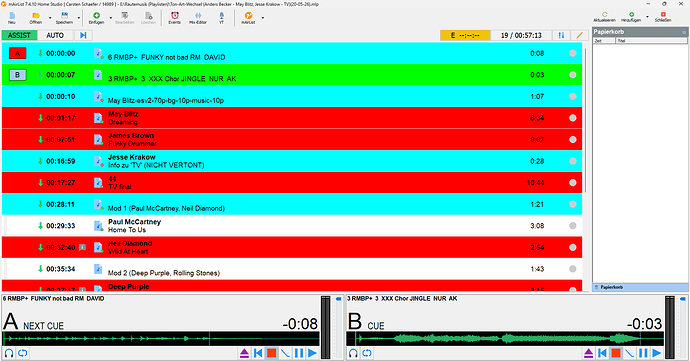
Task: Toggle status circle for James Brown row
Action: pos(573,140)
